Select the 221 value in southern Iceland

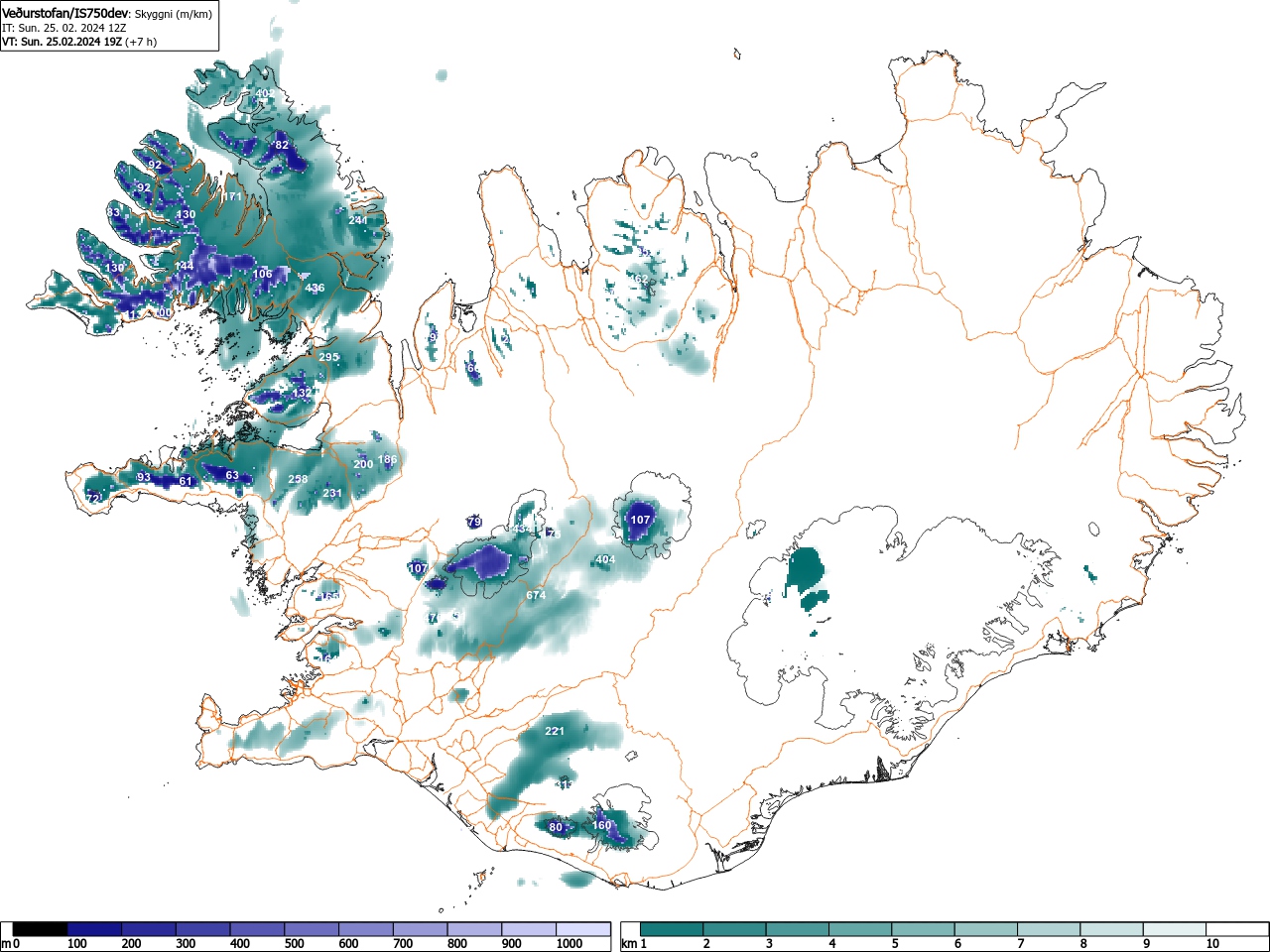click(555, 731)
